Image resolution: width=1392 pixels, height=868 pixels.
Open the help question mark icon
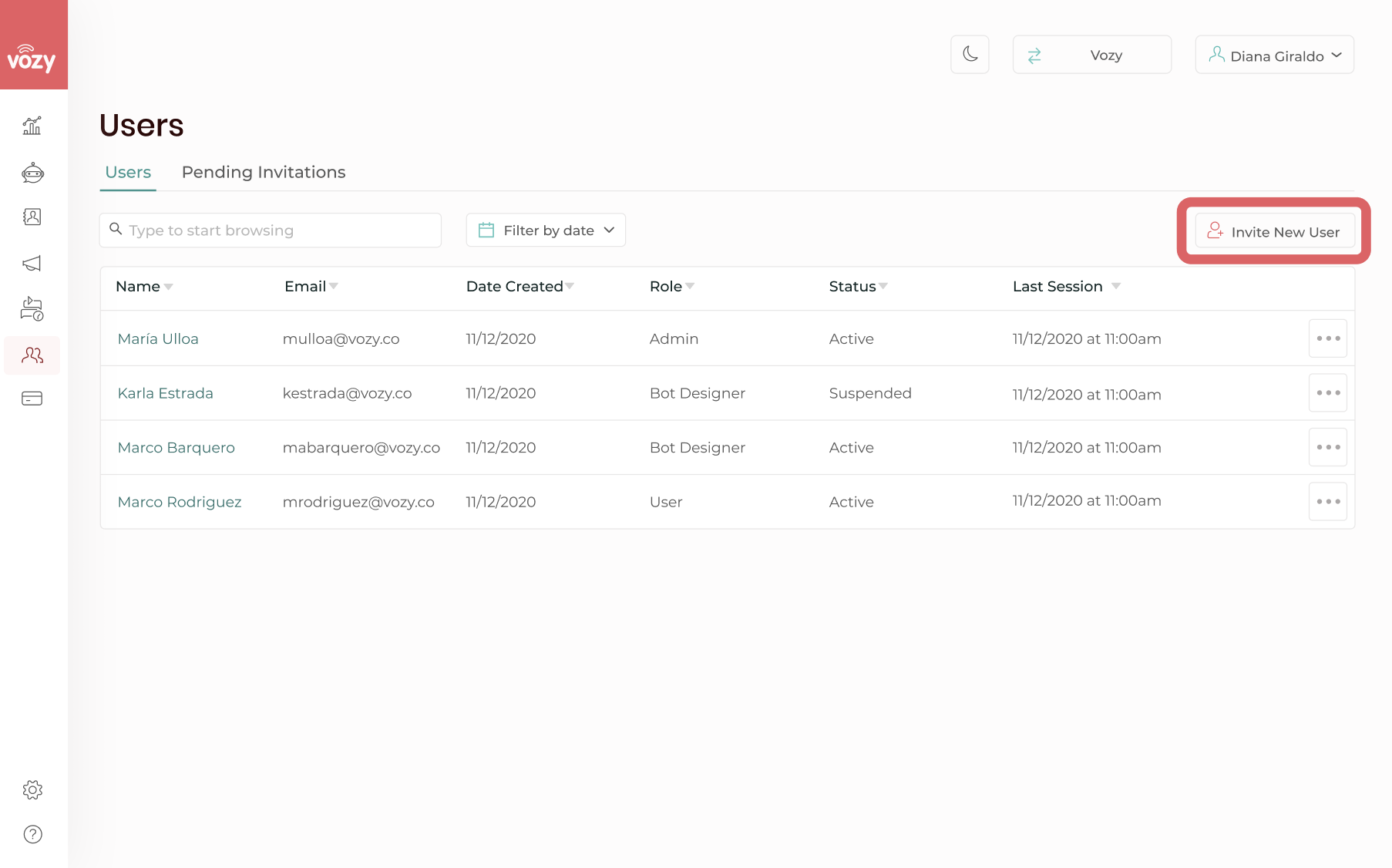pyautogui.click(x=32, y=834)
